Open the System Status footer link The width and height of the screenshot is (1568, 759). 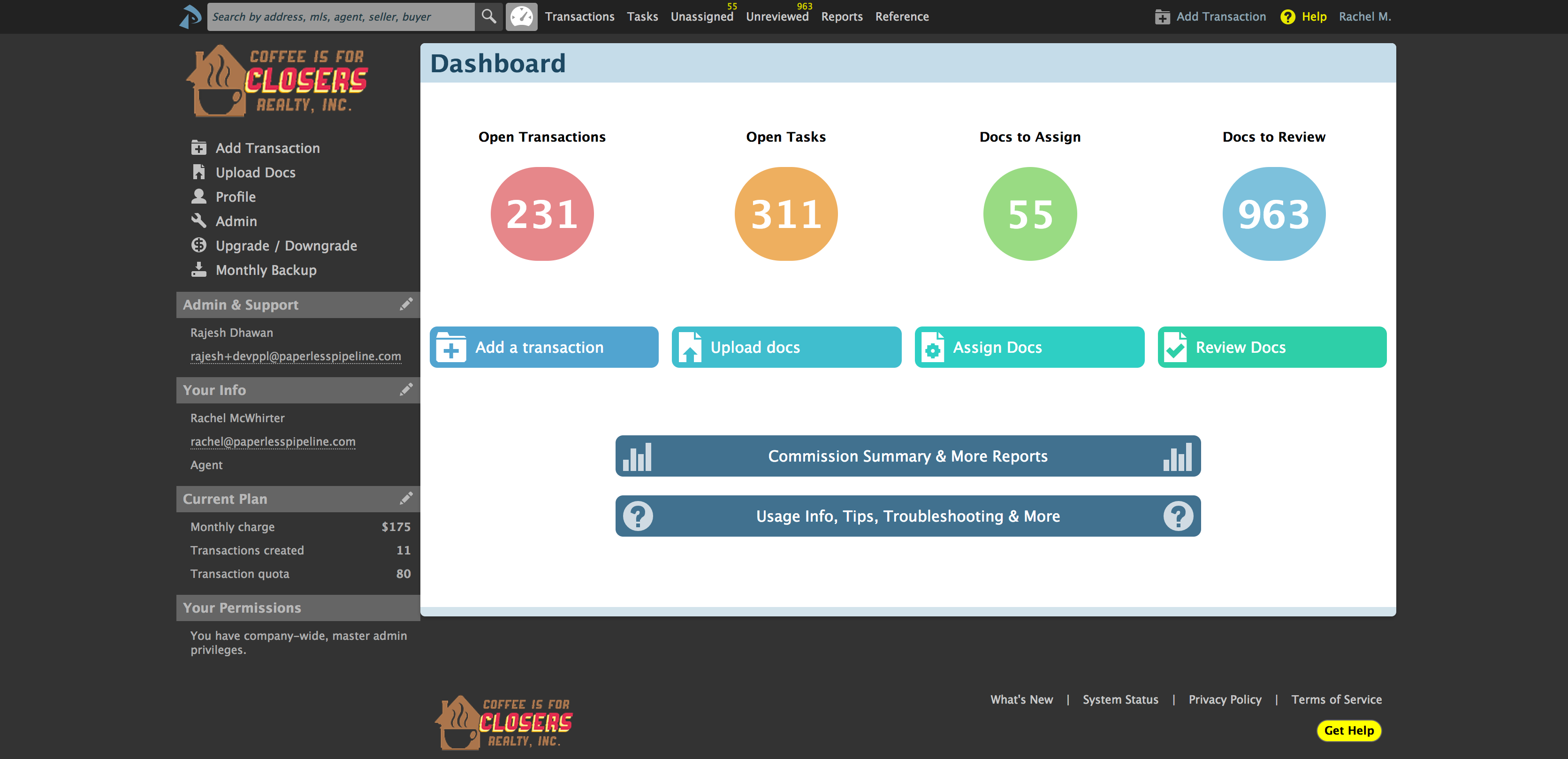(1120, 699)
